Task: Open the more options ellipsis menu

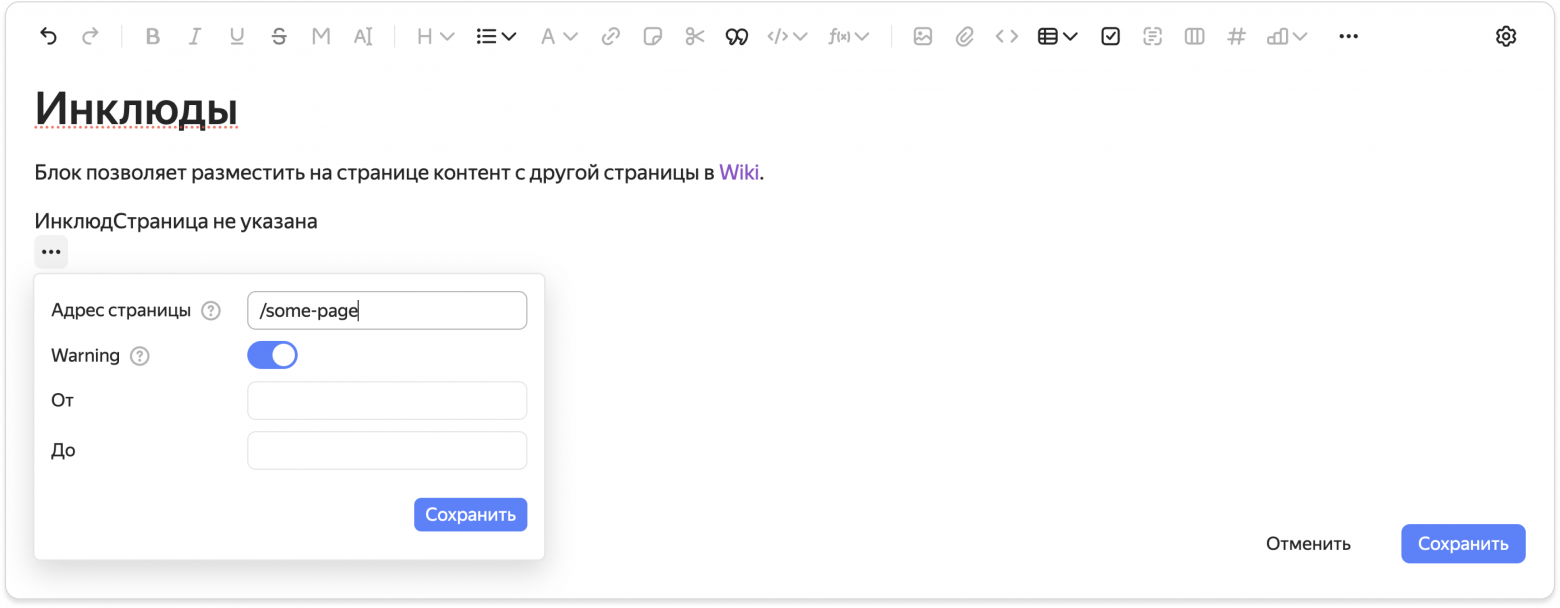Action: [1348, 36]
